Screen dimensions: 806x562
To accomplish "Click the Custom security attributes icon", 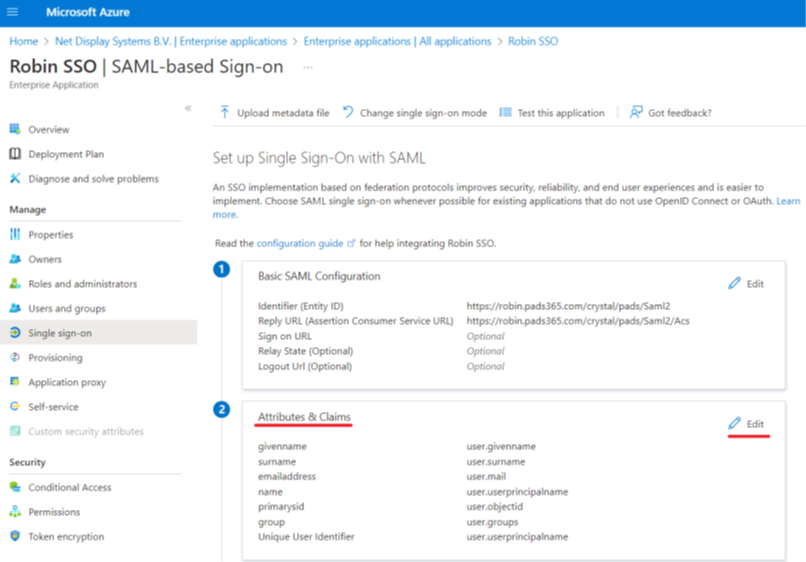I will click(x=15, y=431).
